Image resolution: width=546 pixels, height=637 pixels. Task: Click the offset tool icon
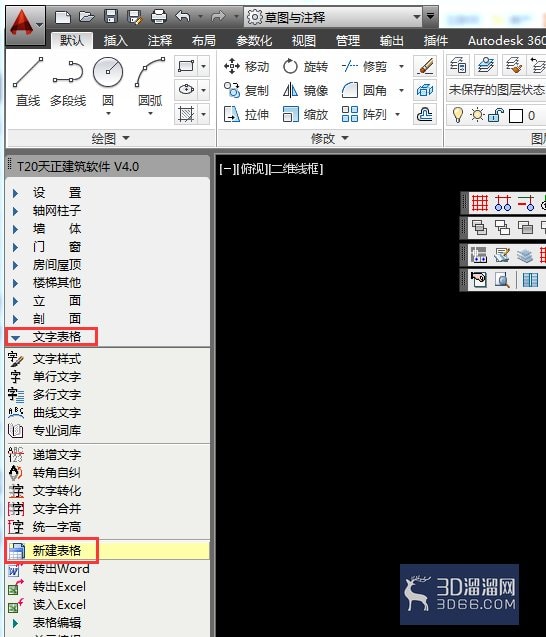(x=425, y=114)
